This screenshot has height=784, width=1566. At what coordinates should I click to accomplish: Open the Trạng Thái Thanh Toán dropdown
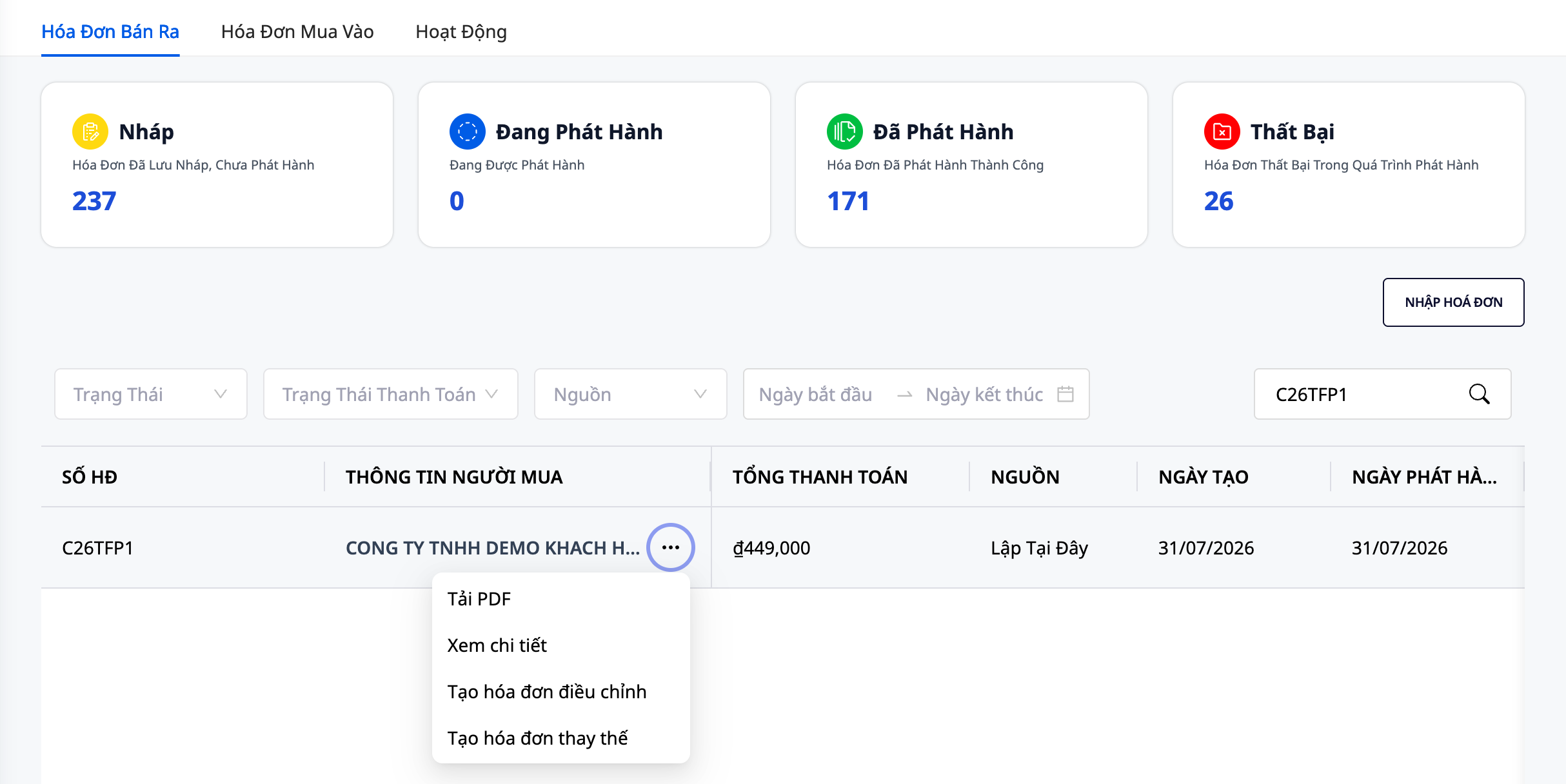[x=391, y=394]
